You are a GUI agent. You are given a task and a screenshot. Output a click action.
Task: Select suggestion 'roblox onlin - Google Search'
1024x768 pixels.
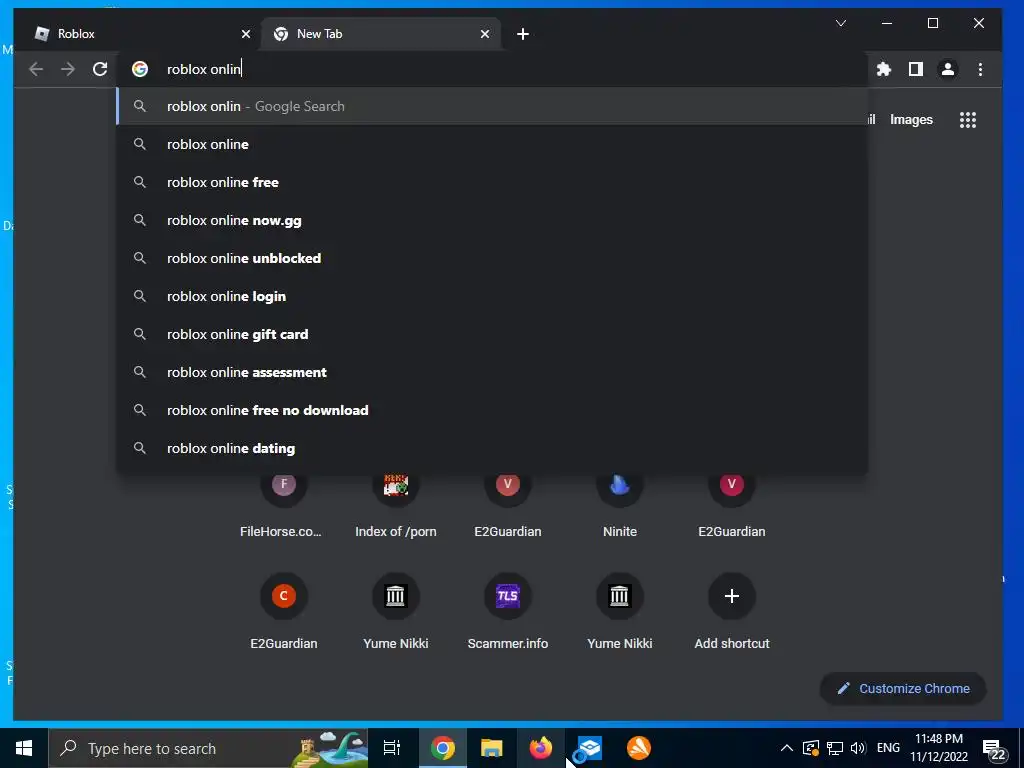click(492, 106)
